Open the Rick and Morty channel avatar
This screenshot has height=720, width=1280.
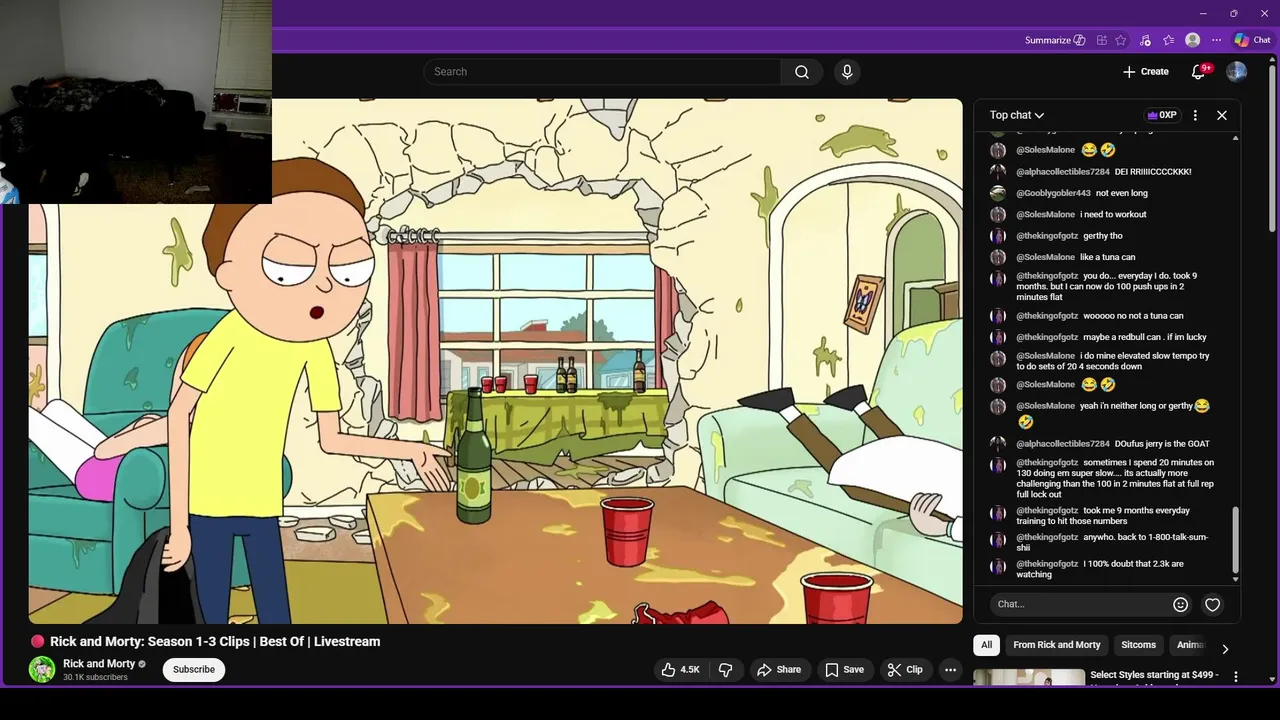(x=42, y=669)
